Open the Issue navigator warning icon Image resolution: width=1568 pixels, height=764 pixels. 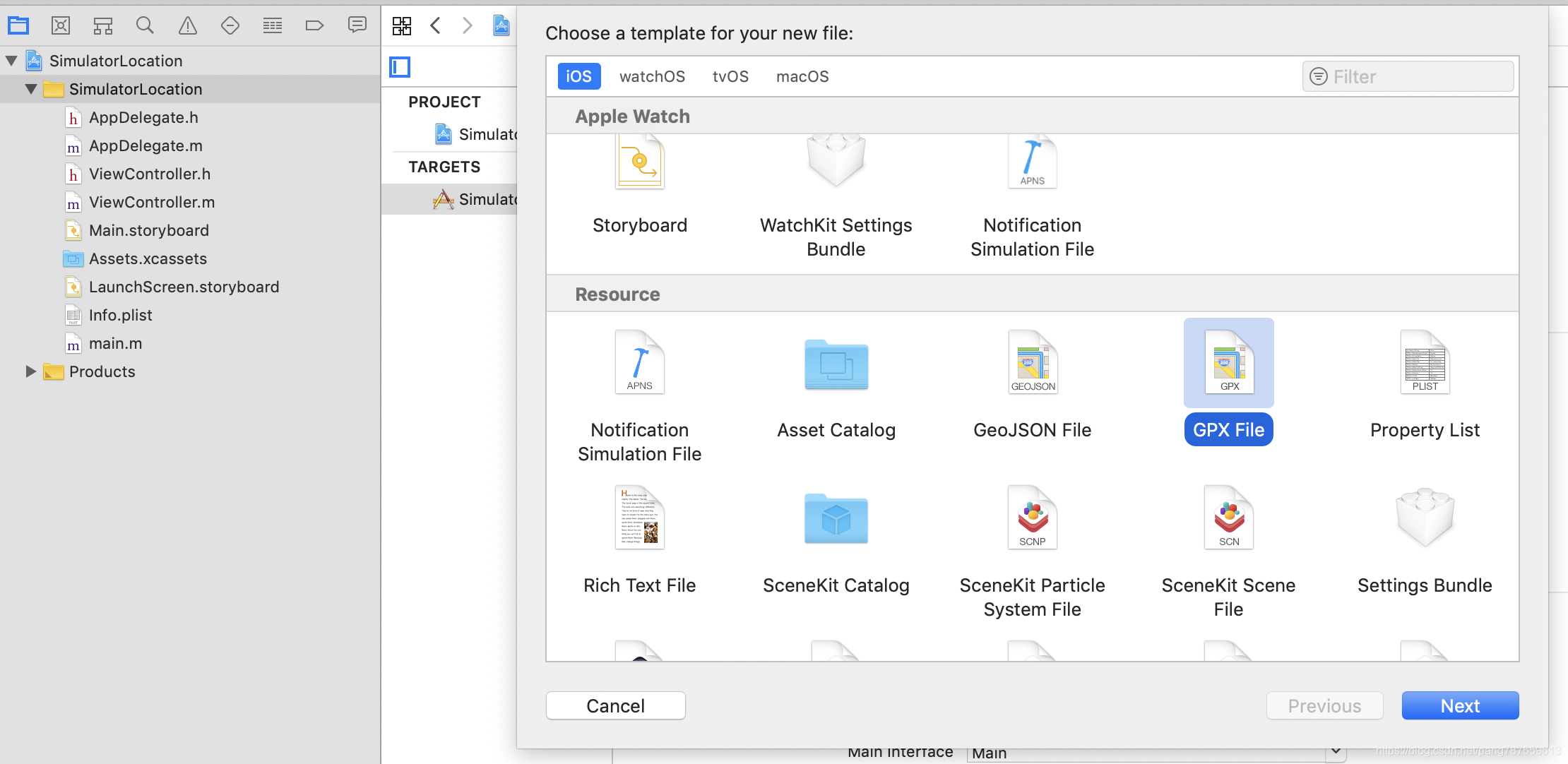(x=188, y=26)
